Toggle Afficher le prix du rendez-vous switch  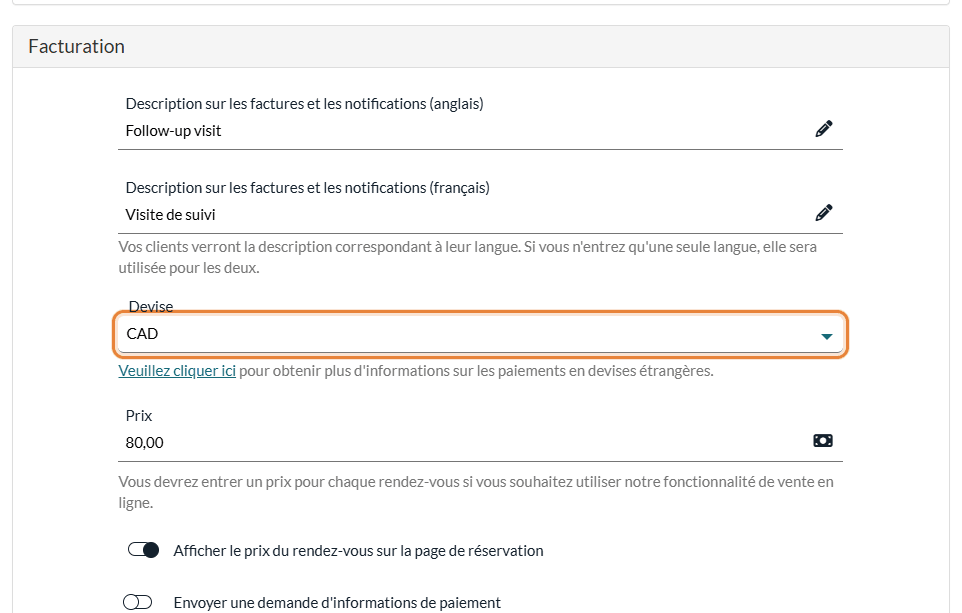[144, 550]
